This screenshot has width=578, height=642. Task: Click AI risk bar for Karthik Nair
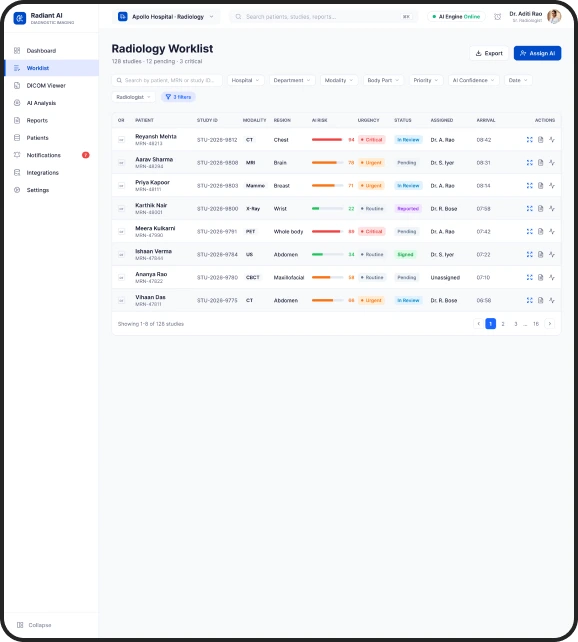[x=327, y=208]
